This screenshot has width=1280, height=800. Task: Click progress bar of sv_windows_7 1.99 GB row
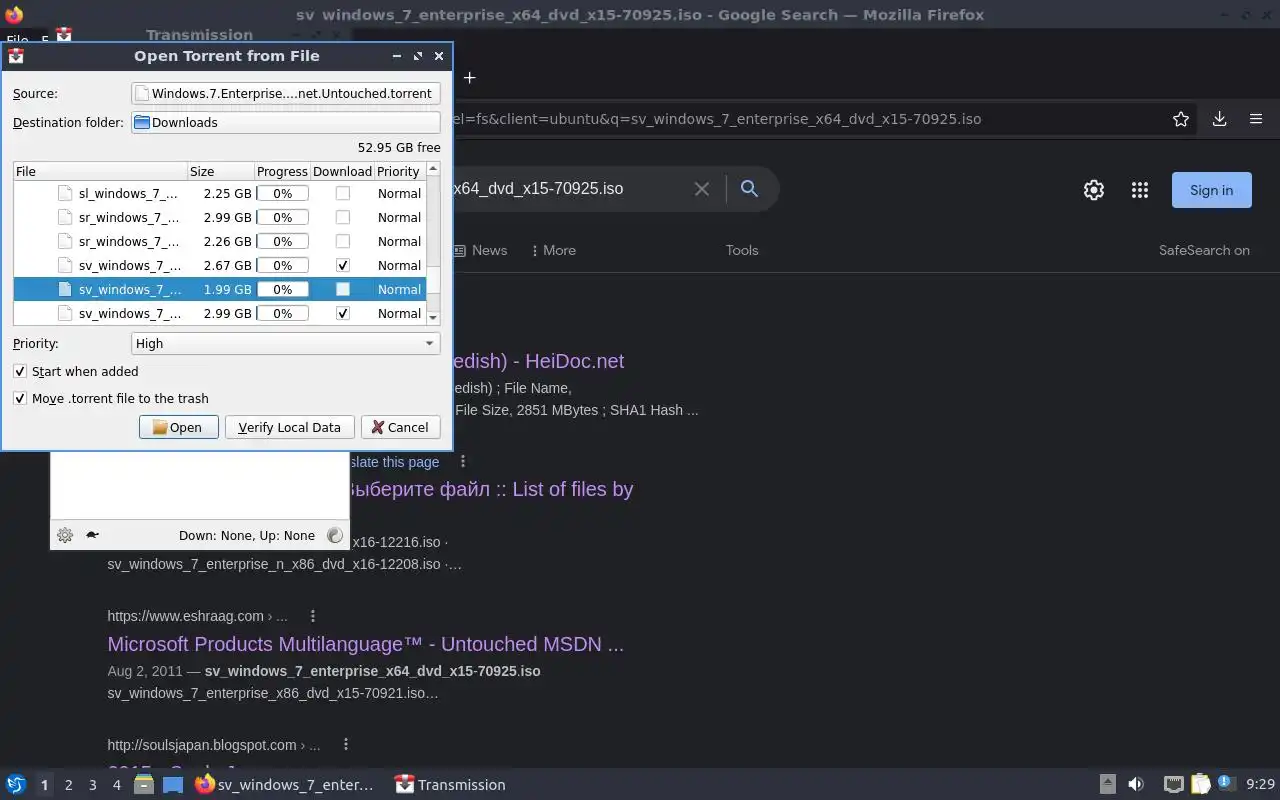pyautogui.click(x=283, y=289)
